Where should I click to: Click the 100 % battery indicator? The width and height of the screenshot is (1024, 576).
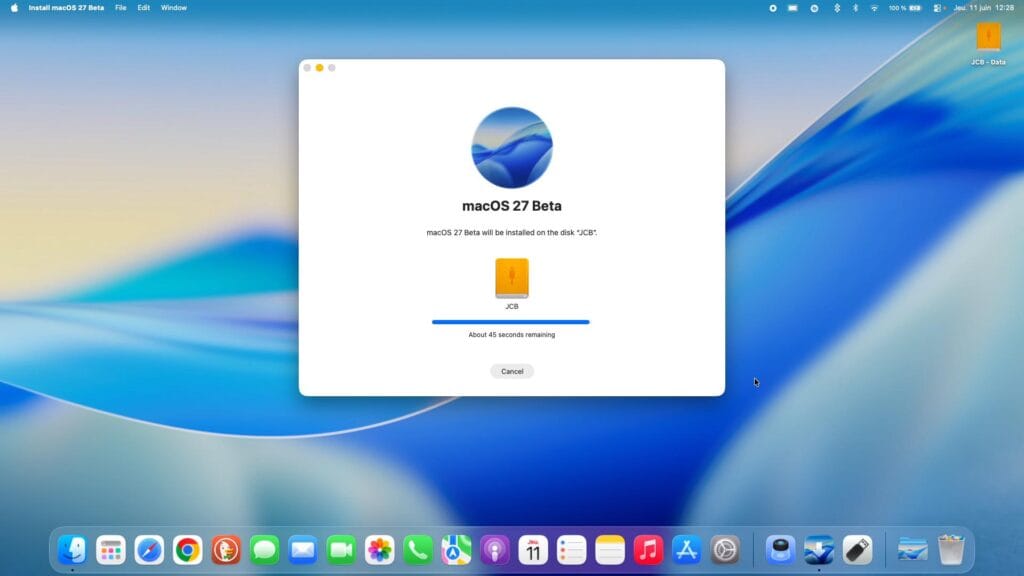(x=905, y=8)
